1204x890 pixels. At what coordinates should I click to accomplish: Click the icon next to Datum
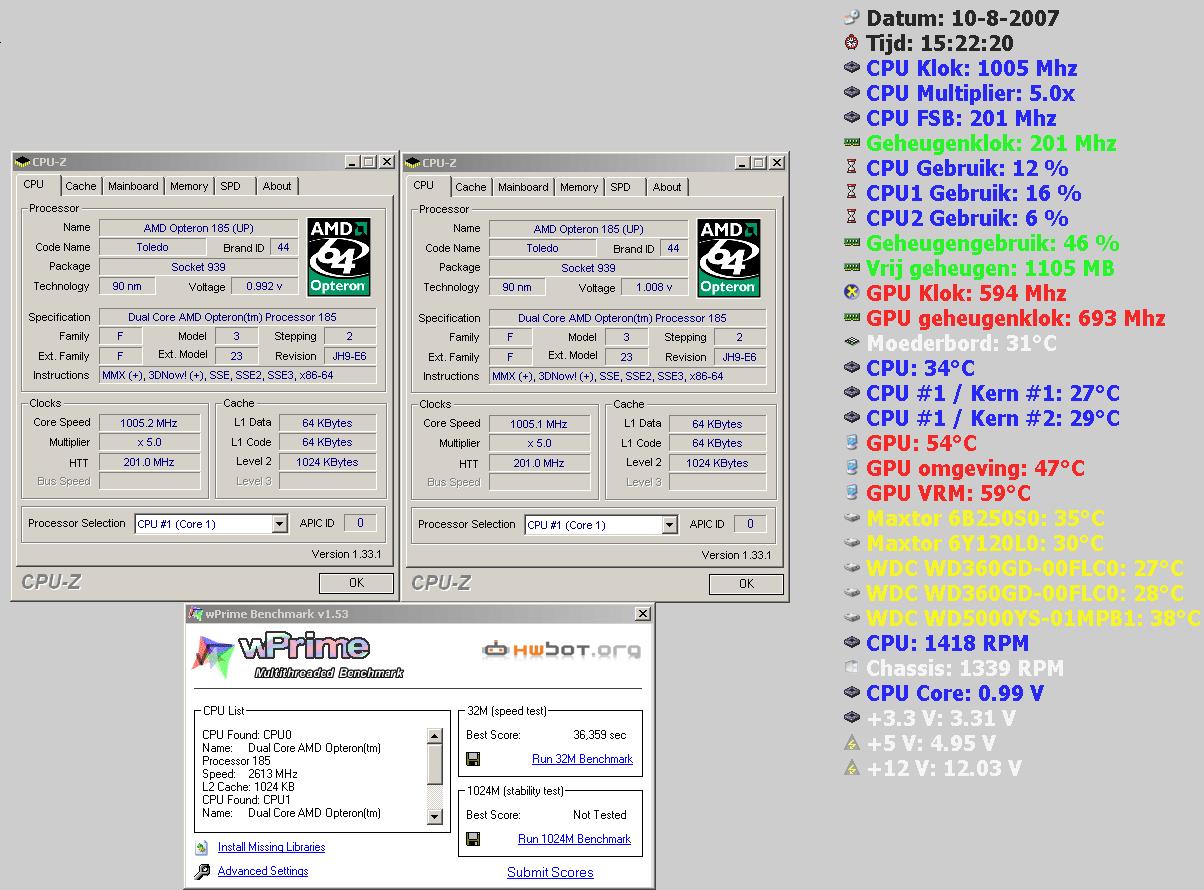(x=852, y=18)
